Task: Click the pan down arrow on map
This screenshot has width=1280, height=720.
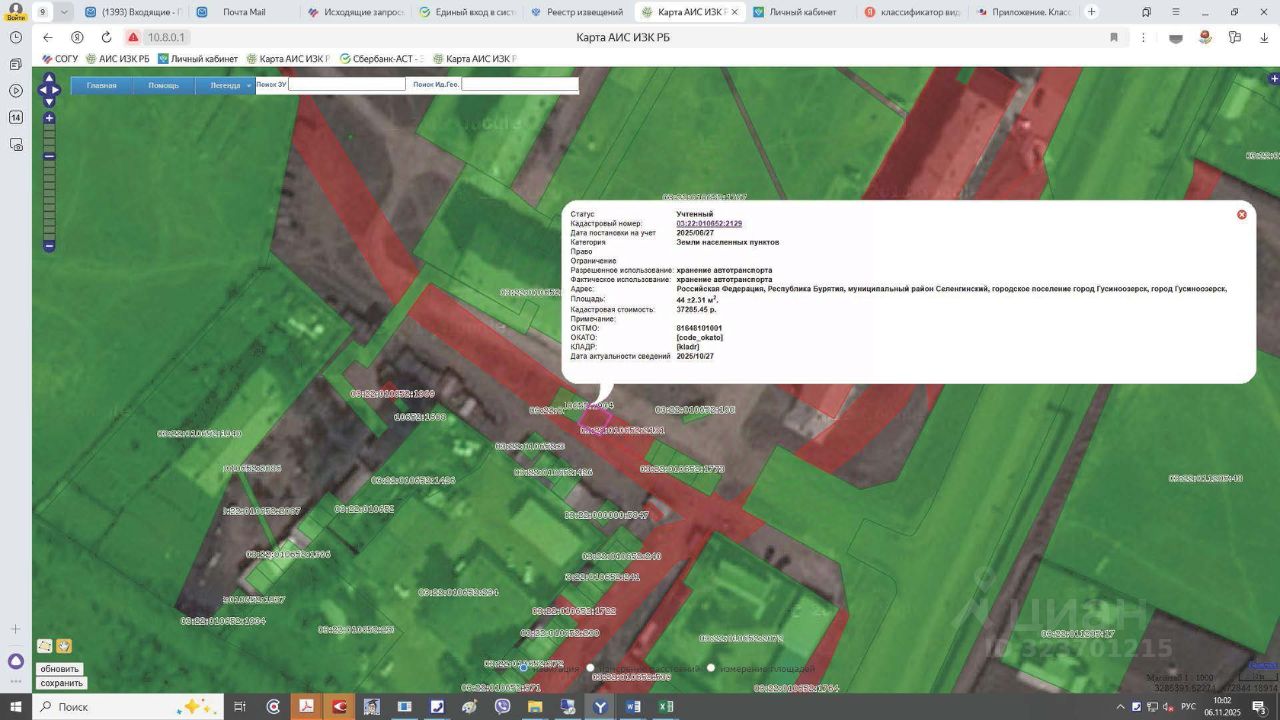Action: click(x=49, y=102)
